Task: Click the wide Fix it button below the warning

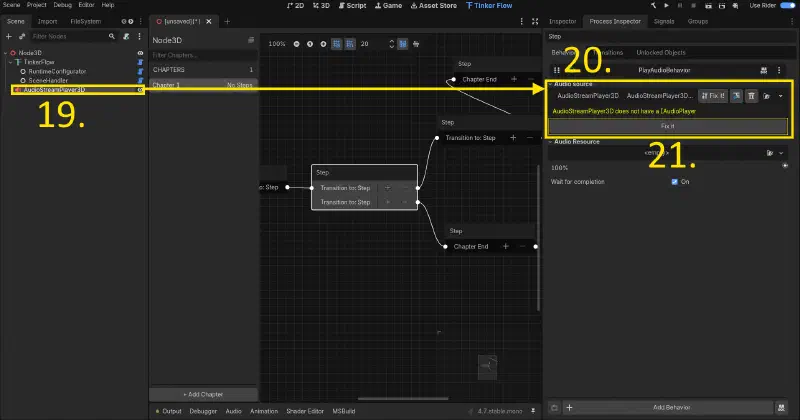Action: click(x=668, y=126)
